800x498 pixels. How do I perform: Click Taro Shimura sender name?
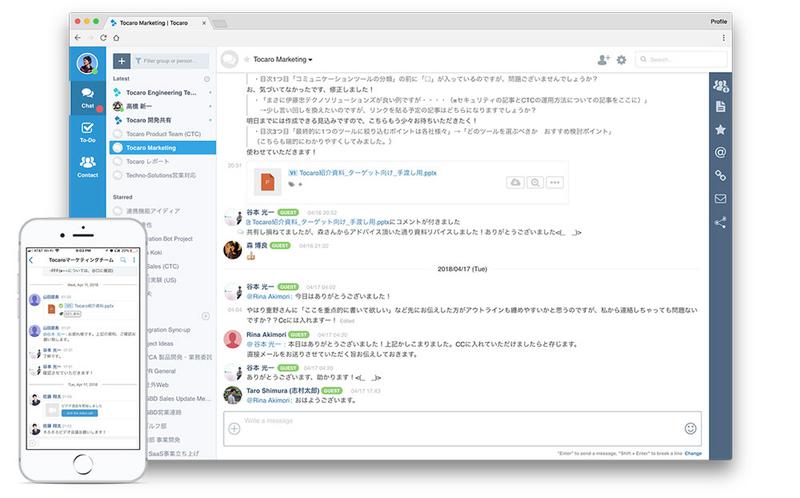(x=283, y=391)
